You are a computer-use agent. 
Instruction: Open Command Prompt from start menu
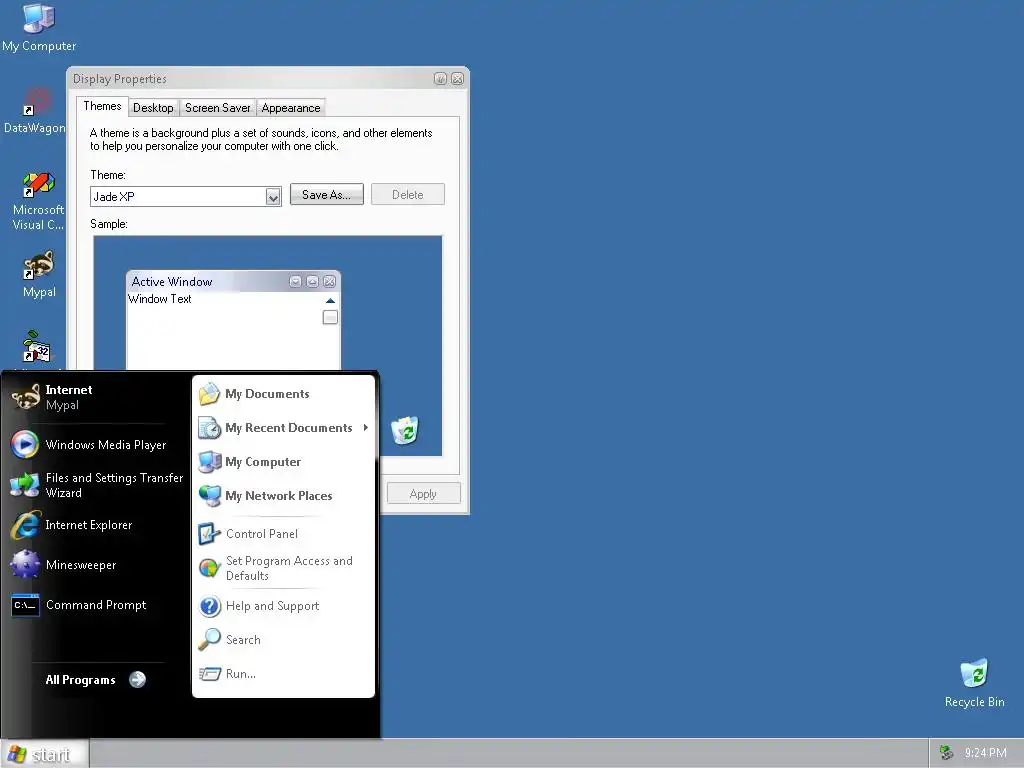tap(96, 605)
